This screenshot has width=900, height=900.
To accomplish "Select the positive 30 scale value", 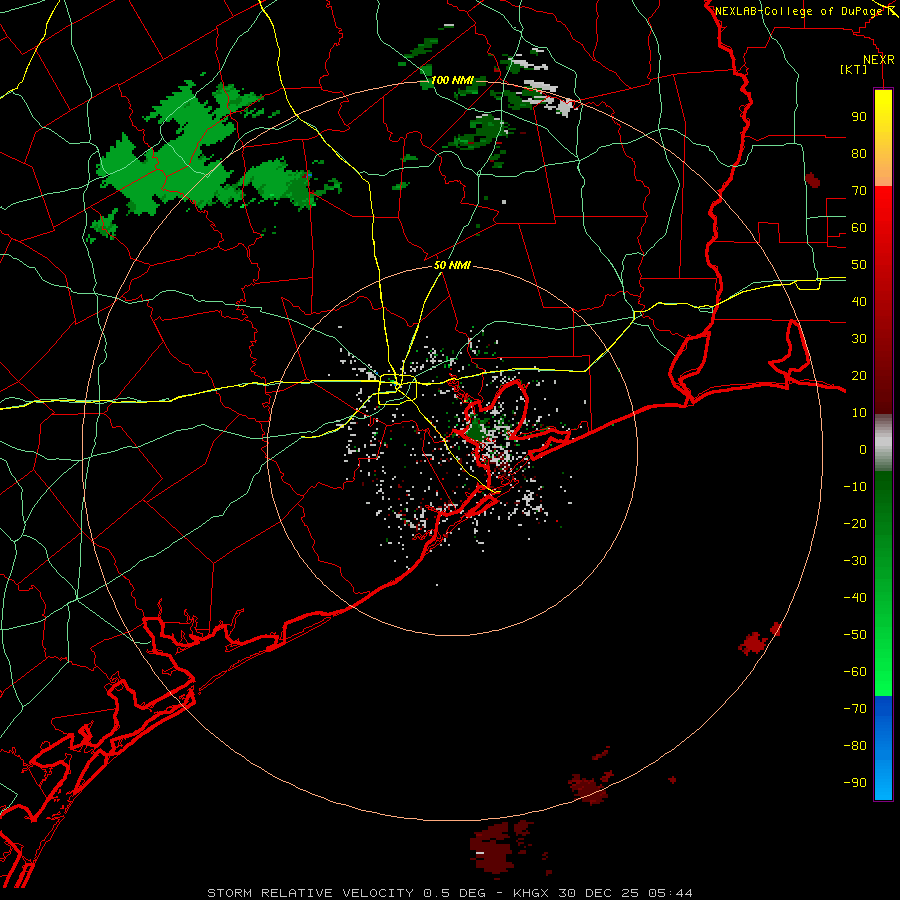I will point(859,339).
